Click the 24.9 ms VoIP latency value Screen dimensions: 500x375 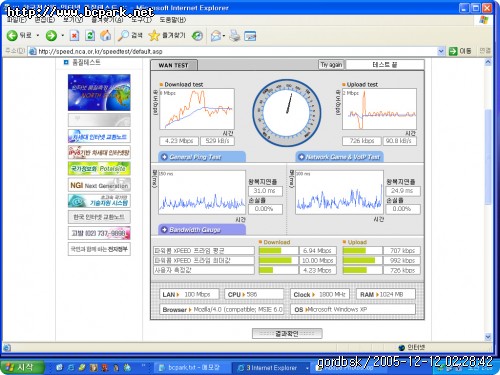403,191
